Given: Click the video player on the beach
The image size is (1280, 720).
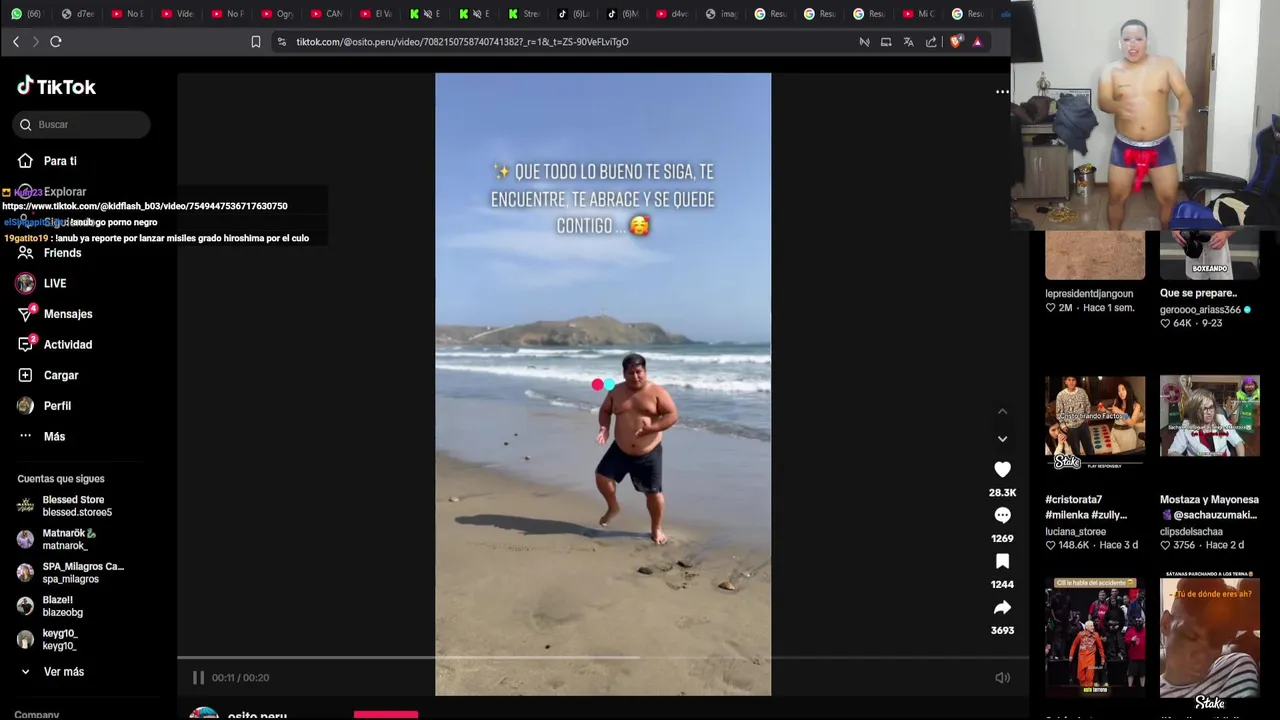Looking at the screenshot, I should click(603, 384).
